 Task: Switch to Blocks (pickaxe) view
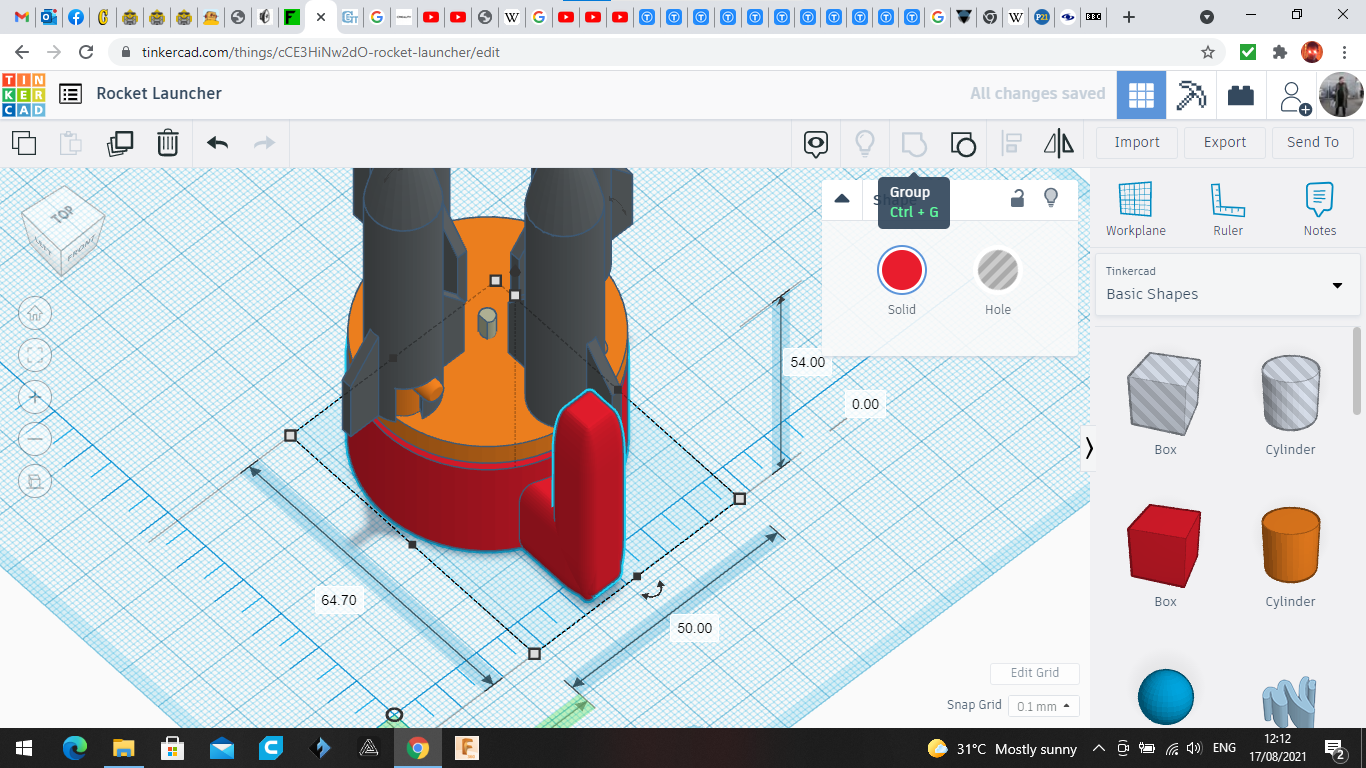1190,95
